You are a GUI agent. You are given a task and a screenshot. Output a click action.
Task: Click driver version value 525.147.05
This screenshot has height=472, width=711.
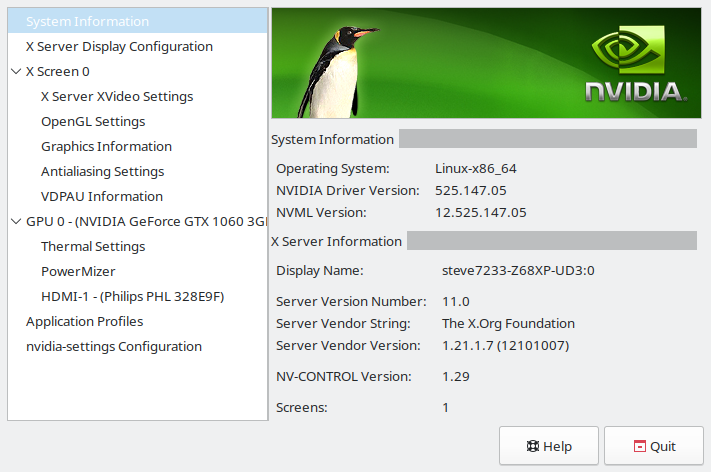[x=471, y=190]
